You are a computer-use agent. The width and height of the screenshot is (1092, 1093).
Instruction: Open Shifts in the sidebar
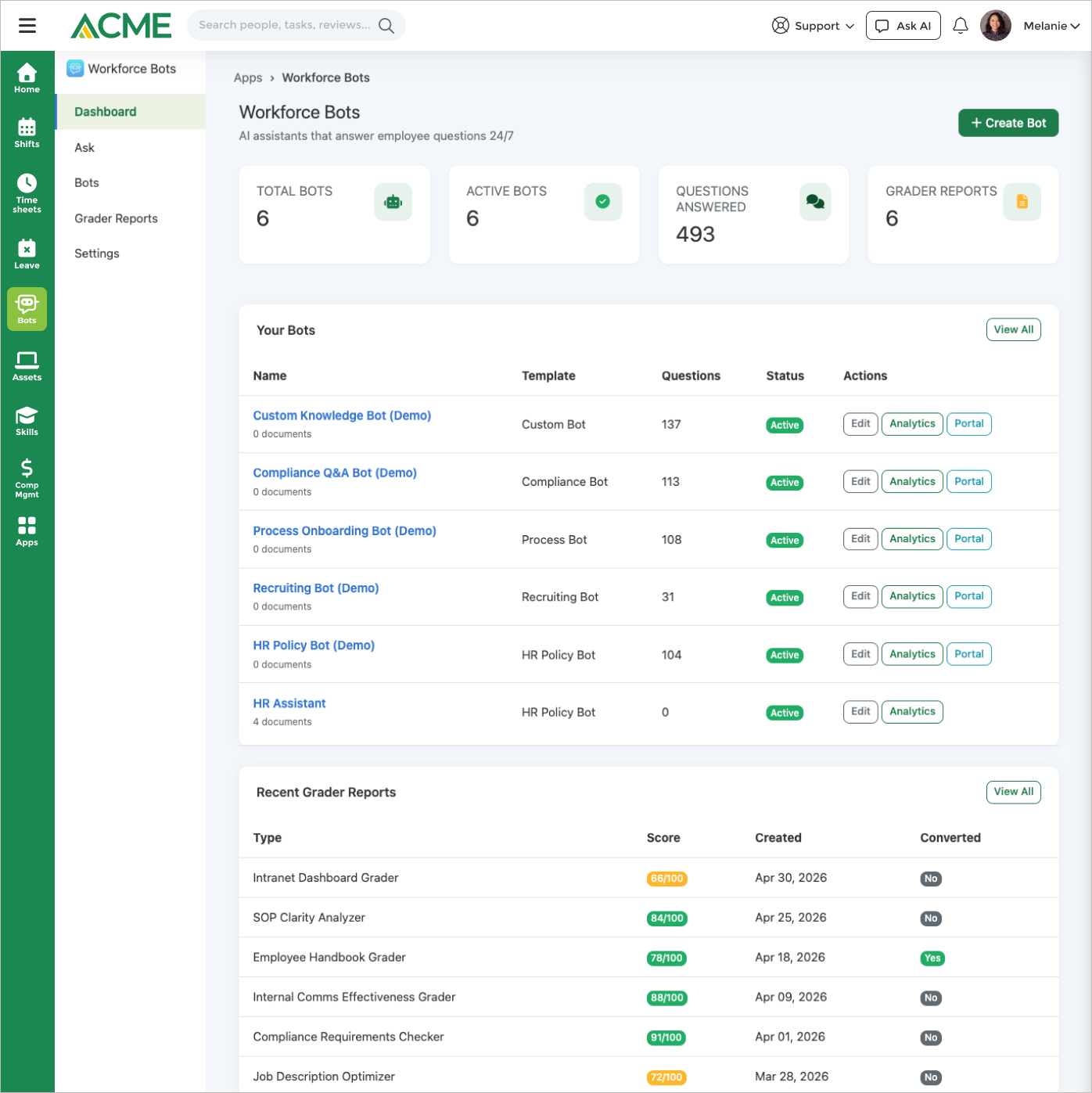[27, 133]
